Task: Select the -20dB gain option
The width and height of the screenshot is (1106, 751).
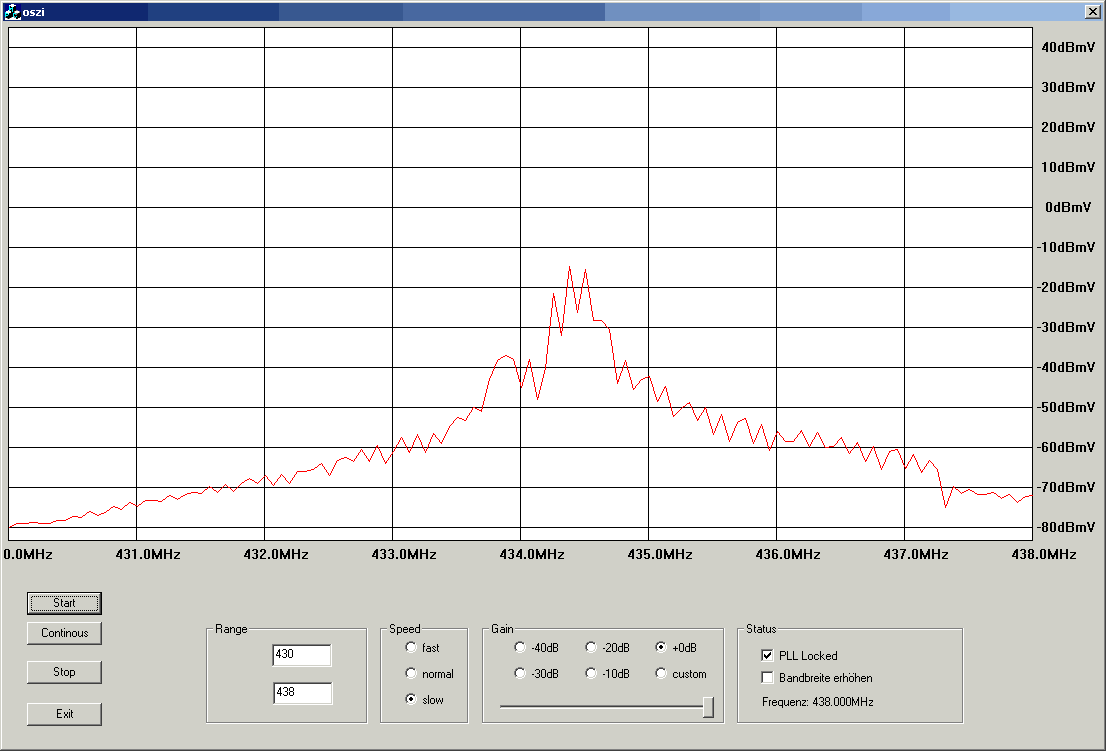Action: tap(591, 647)
